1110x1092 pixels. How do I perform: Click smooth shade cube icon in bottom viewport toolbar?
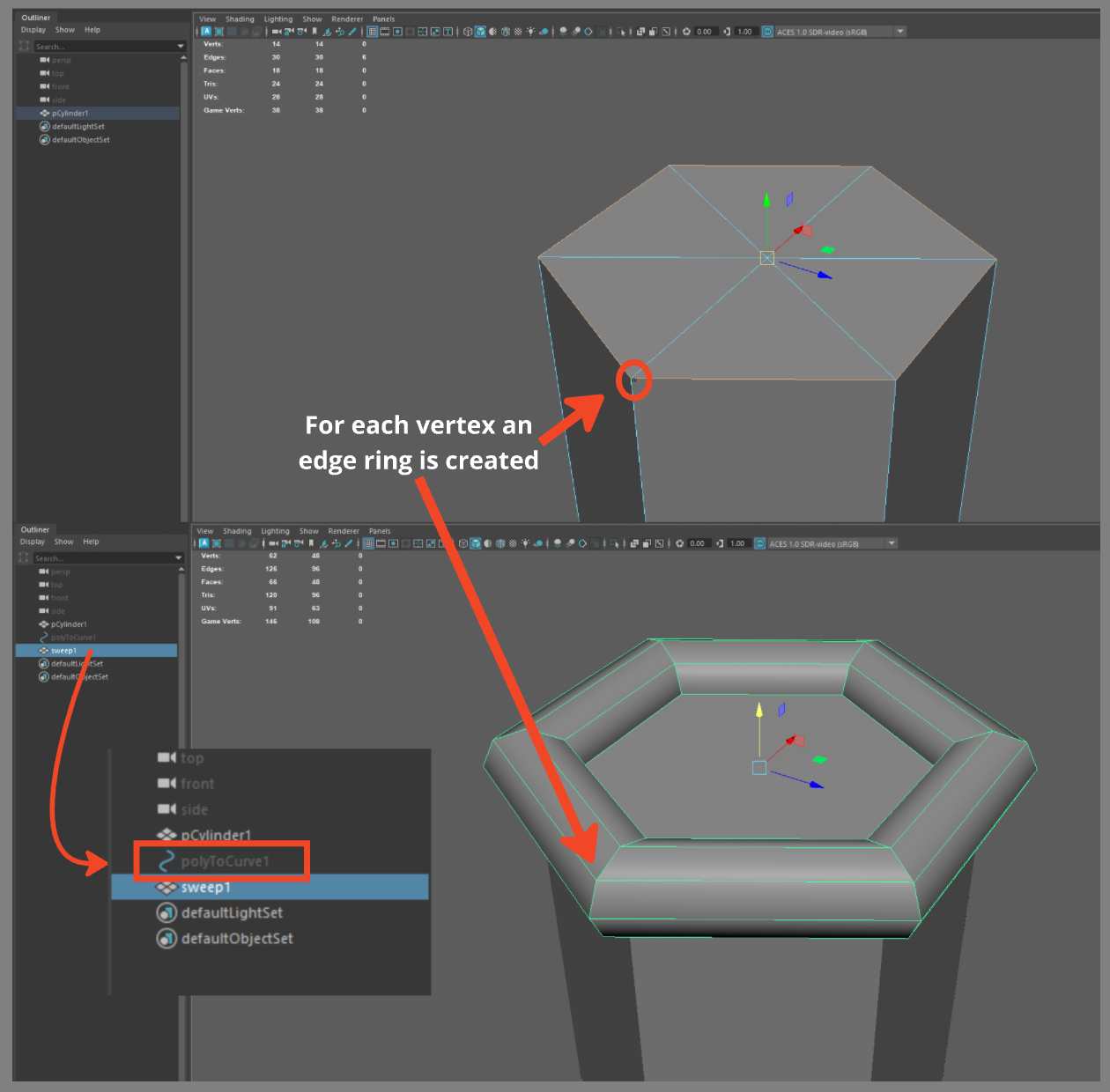(475, 544)
